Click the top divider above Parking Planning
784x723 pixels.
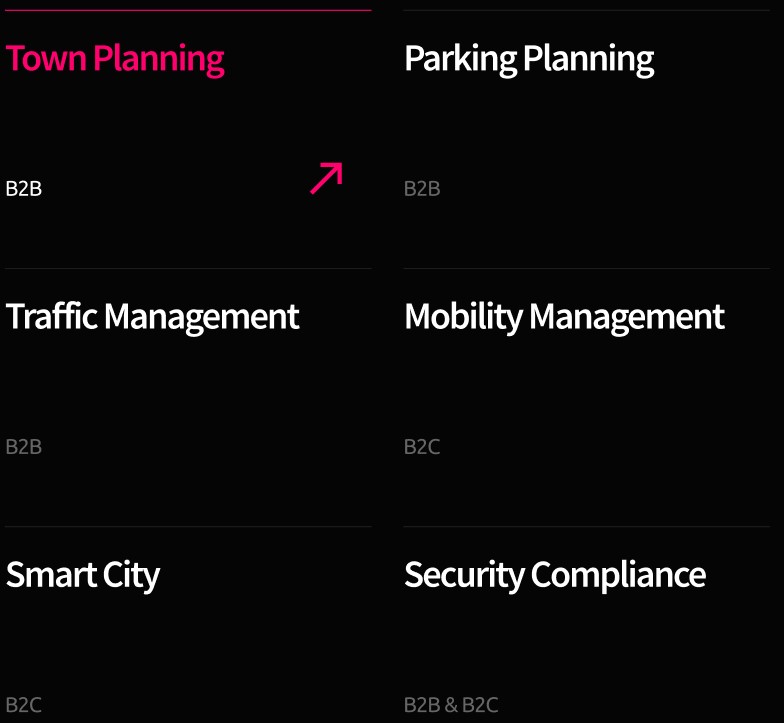click(586, 10)
